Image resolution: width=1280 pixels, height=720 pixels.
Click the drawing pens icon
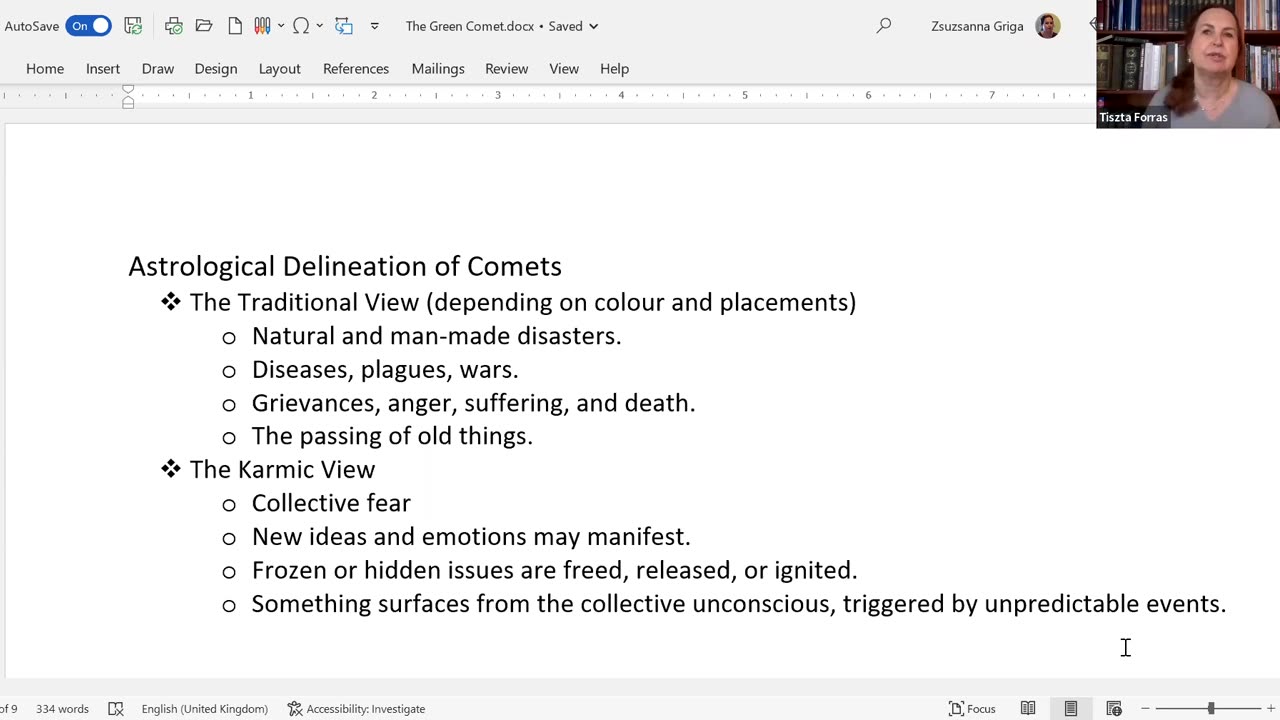click(262, 26)
